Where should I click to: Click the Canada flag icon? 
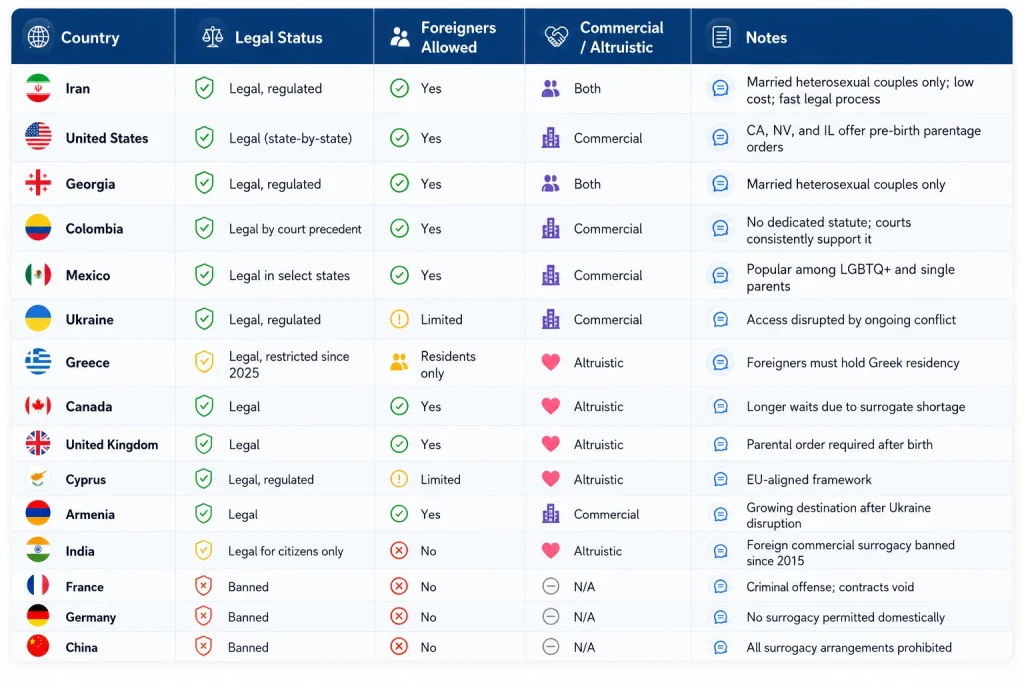pos(39,406)
